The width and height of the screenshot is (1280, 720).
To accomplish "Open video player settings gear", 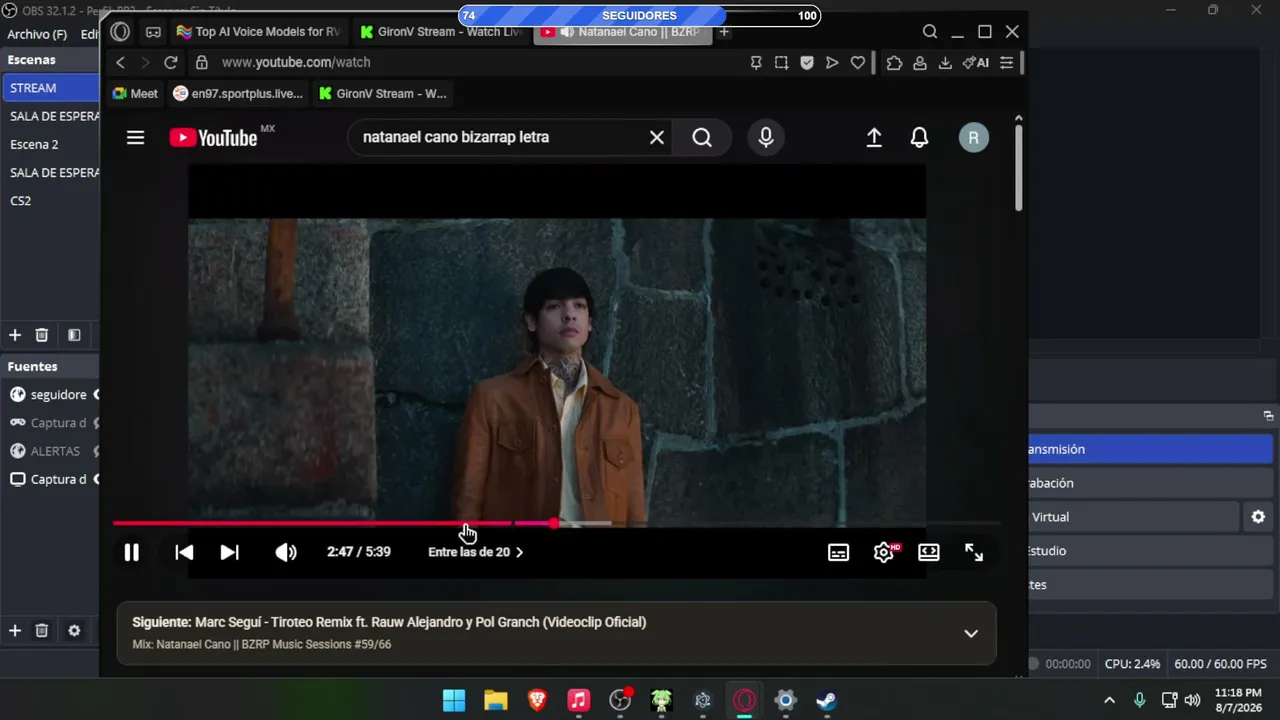I will (x=884, y=552).
